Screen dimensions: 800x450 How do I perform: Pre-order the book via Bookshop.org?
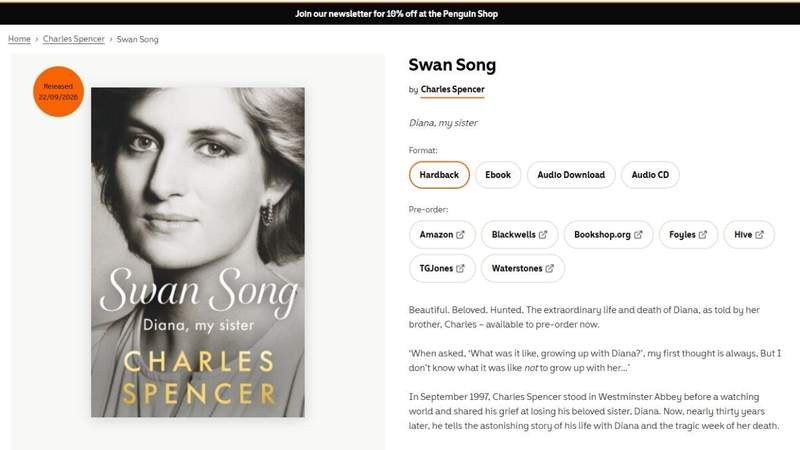click(608, 235)
